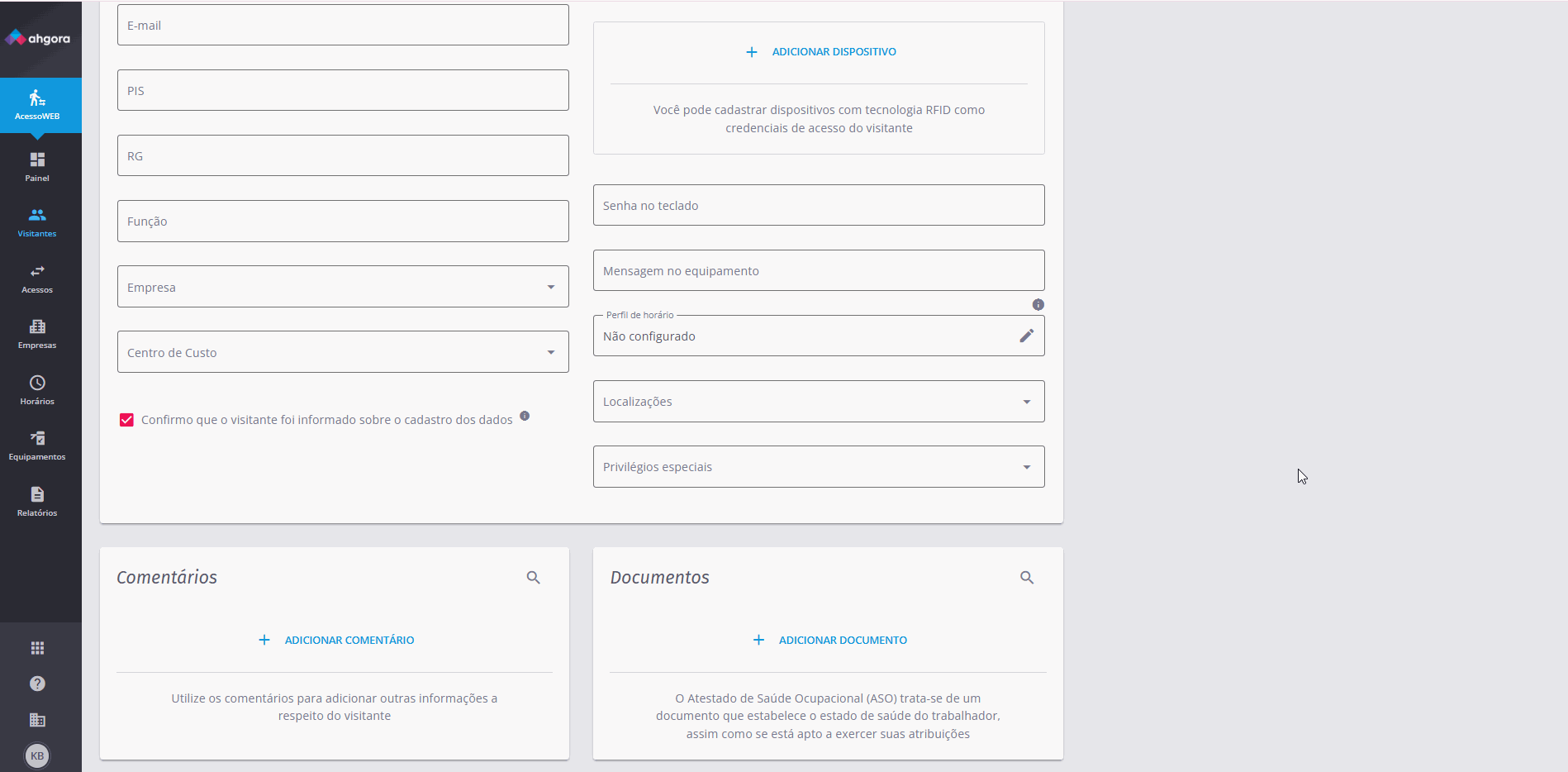Click the ahgora logo
This screenshot has height=772, width=1568.
[37, 38]
